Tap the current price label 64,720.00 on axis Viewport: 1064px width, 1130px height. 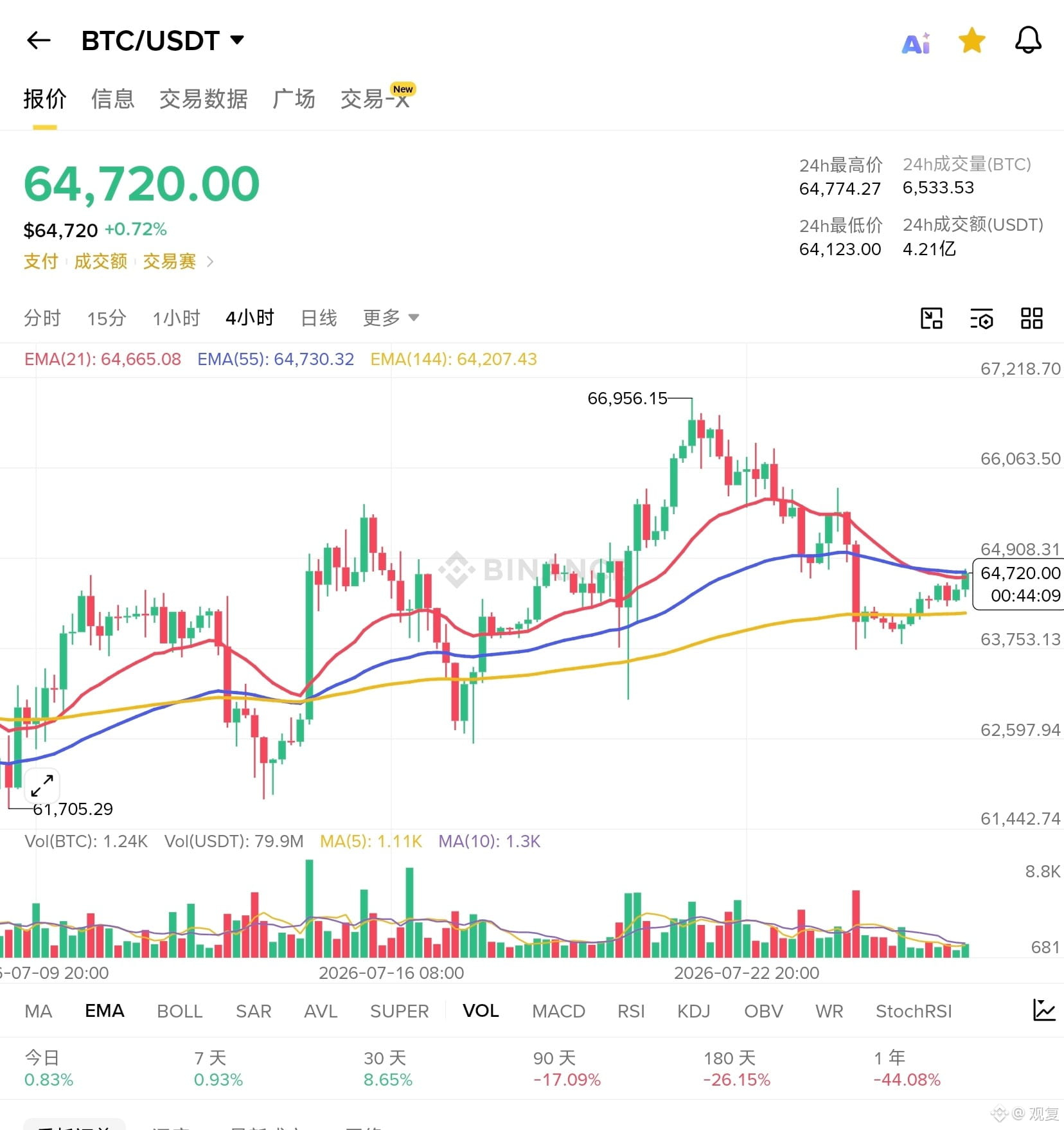pyautogui.click(x=1020, y=573)
